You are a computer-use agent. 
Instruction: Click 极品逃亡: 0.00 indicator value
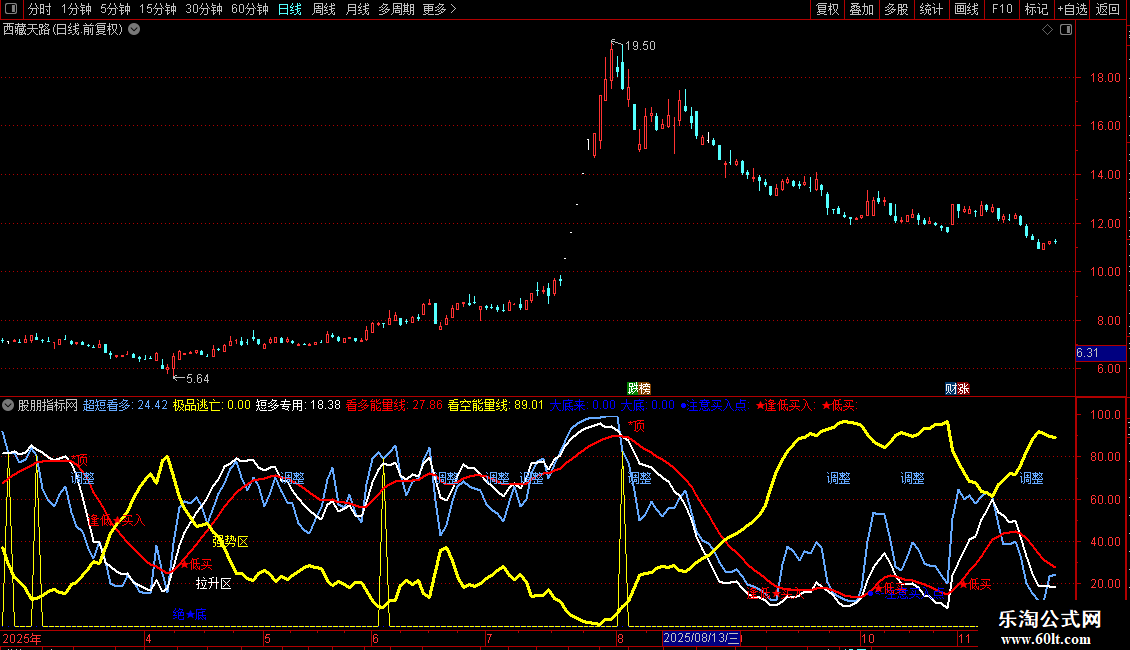click(x=212, y=405)
